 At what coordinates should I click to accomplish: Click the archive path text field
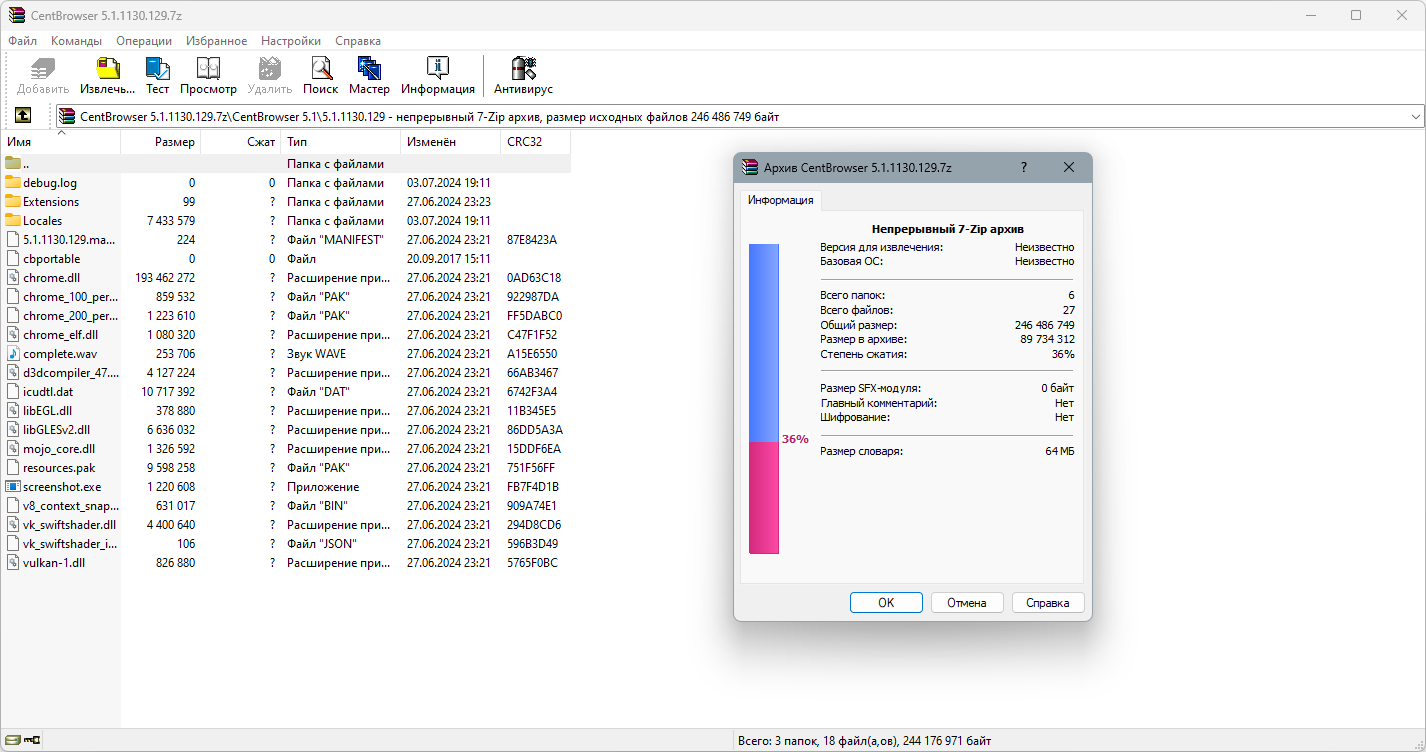[x=740, y=117]
